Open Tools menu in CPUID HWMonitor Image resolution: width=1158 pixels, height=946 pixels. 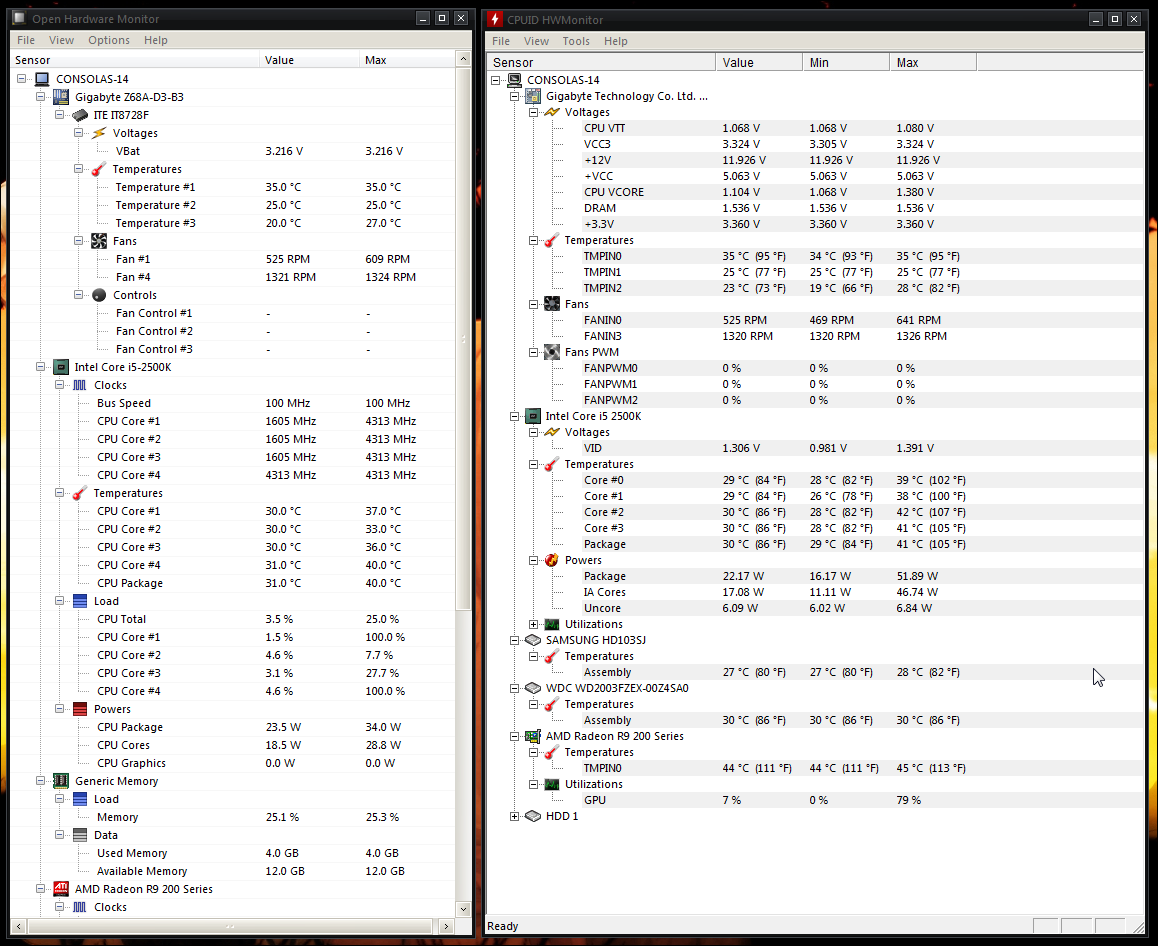click(576, 41)
